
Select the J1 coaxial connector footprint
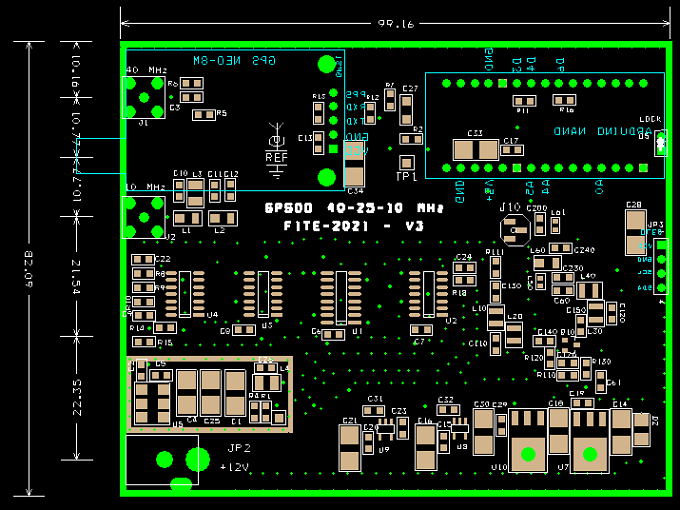tap(144, 98)
